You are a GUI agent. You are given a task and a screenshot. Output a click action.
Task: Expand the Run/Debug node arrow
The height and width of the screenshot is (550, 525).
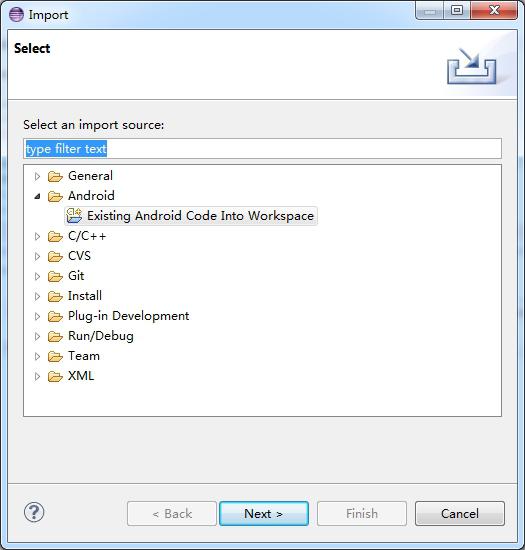[x=37, y=336]
